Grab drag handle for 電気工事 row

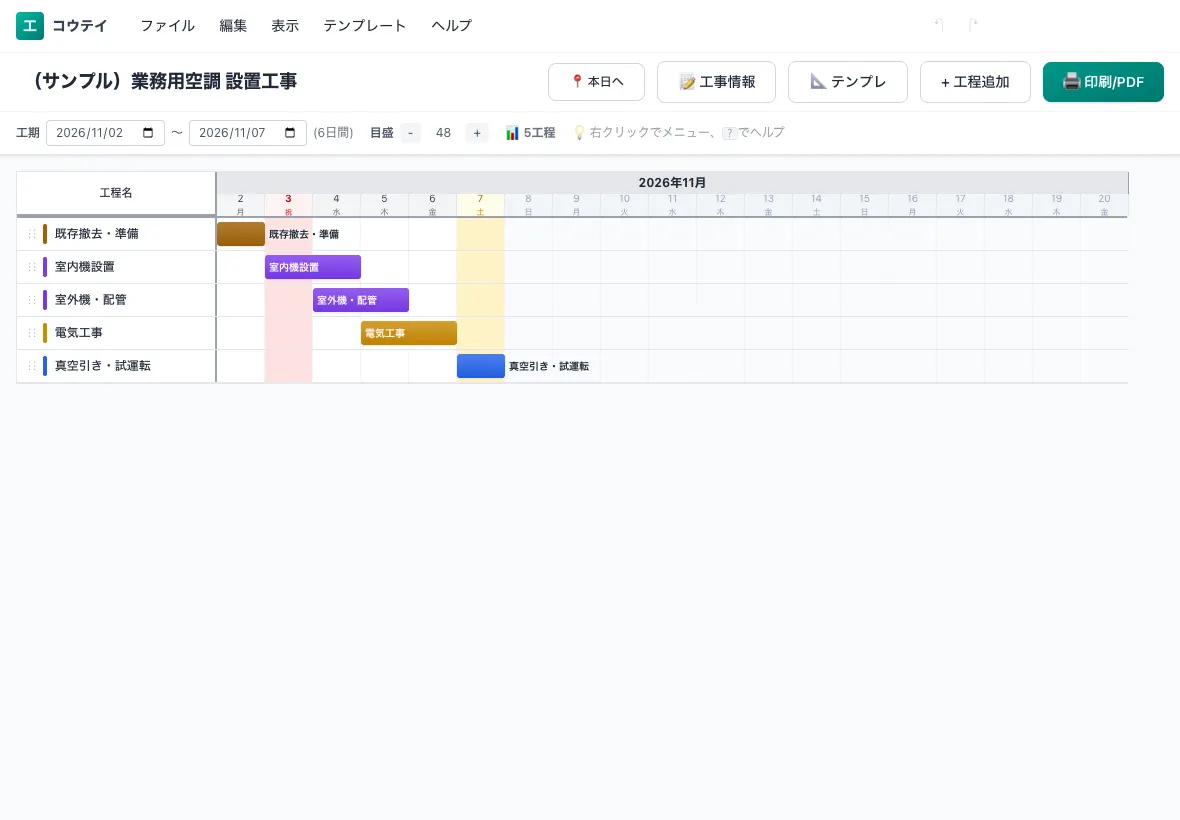pos(32,333)
